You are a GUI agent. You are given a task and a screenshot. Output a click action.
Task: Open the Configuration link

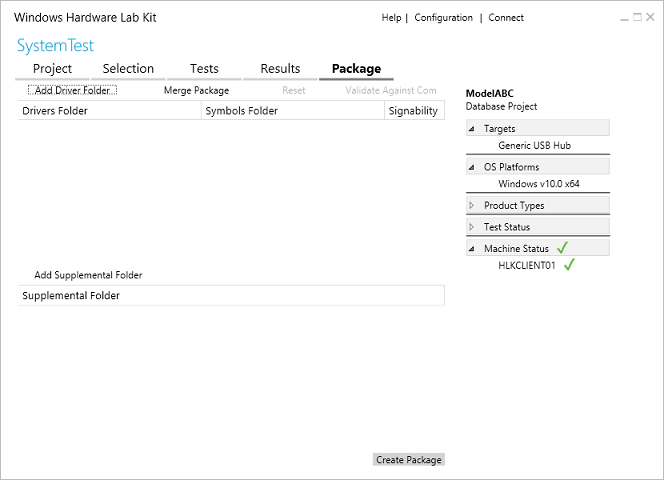pyautogui.click(x=443, y=18)
